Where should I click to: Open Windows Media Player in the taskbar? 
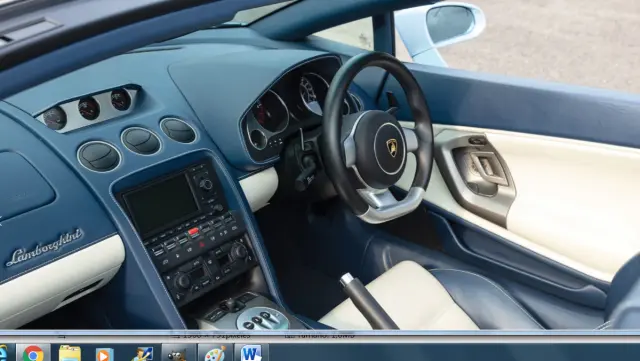click(104, 354)
